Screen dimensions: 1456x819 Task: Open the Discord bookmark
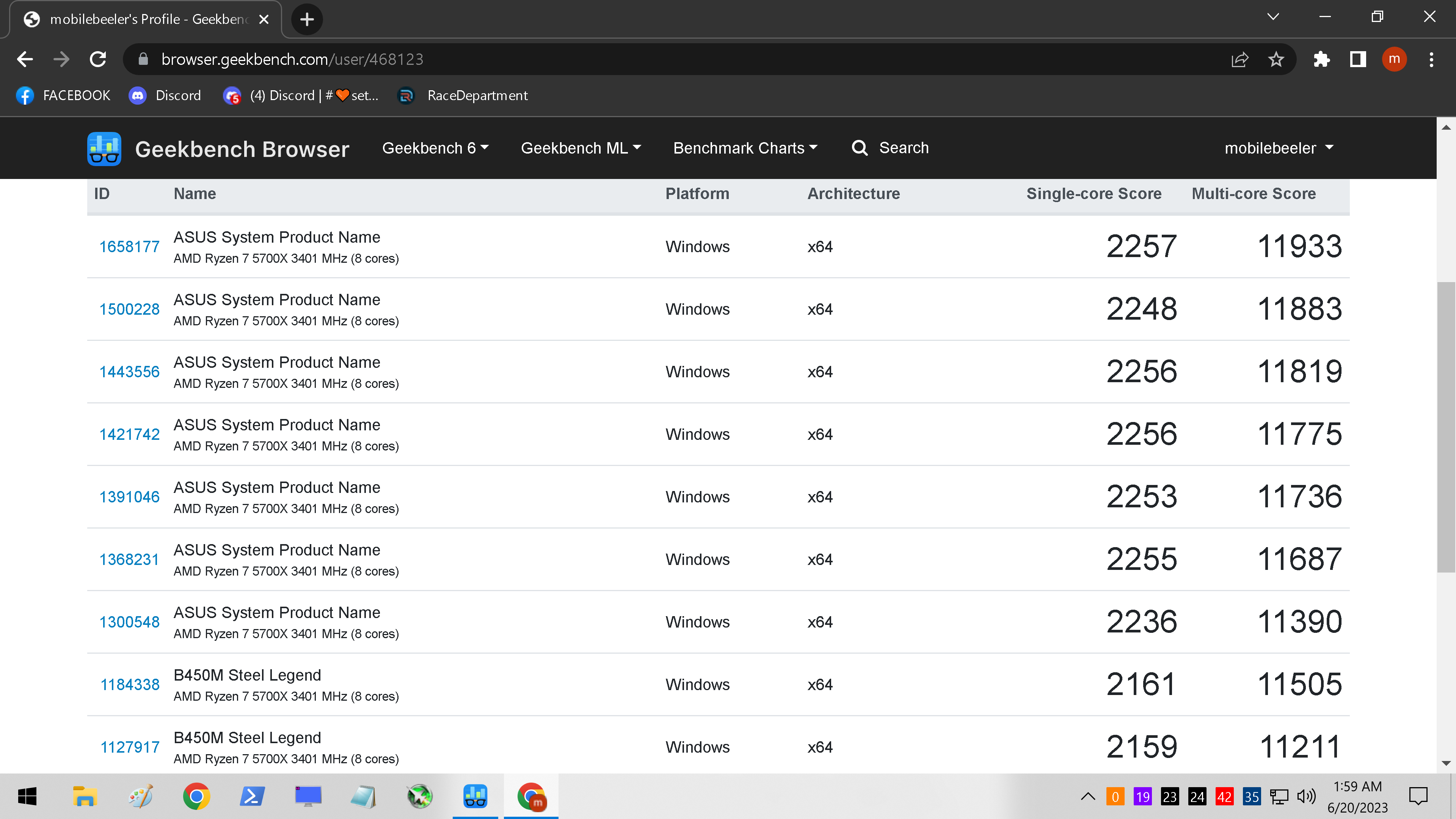pyautogui.click(x=165, y=95)
